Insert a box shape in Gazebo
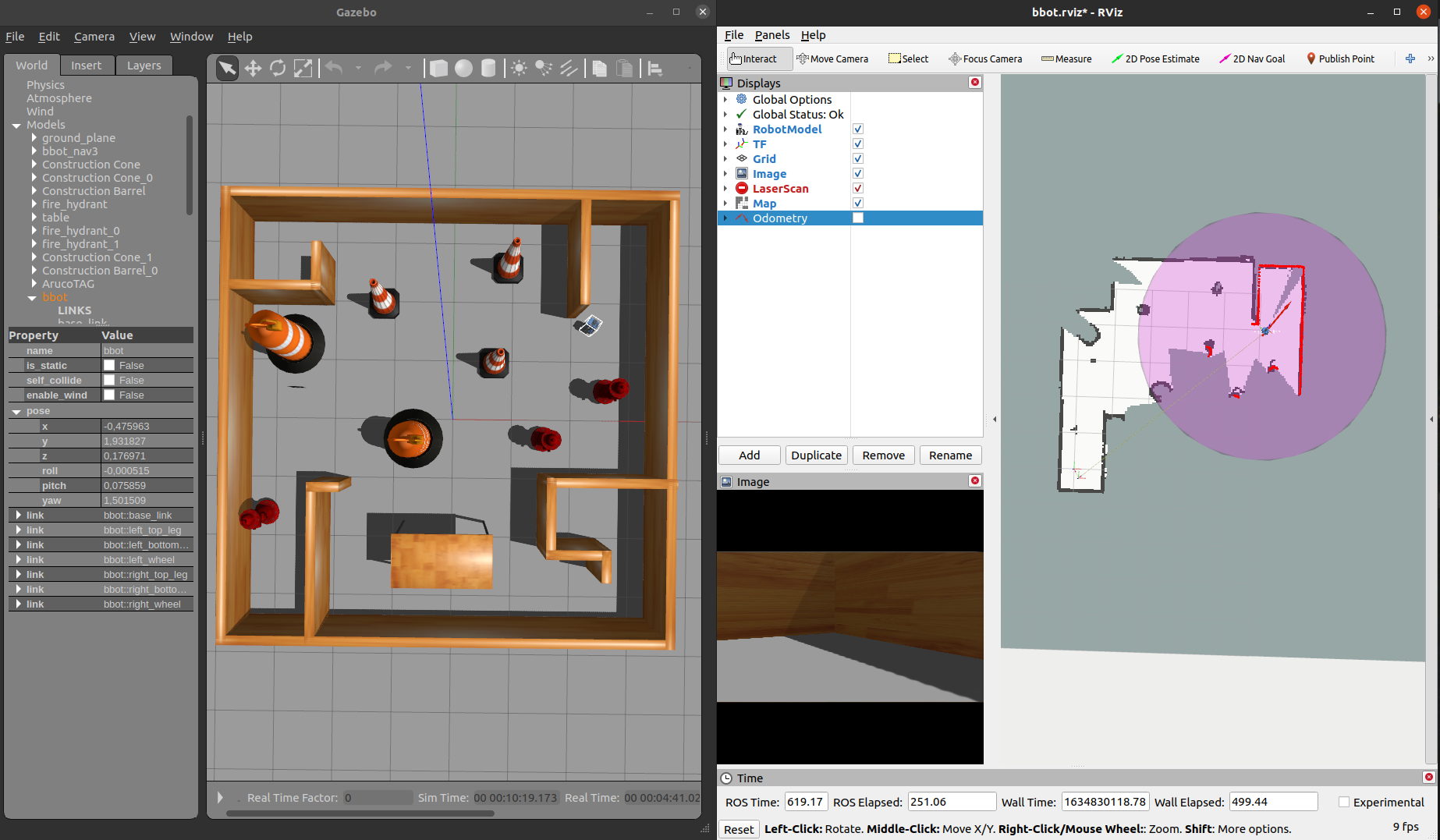Image resolution: width=1440 pixels, height=840 pixels. point(438,69)
